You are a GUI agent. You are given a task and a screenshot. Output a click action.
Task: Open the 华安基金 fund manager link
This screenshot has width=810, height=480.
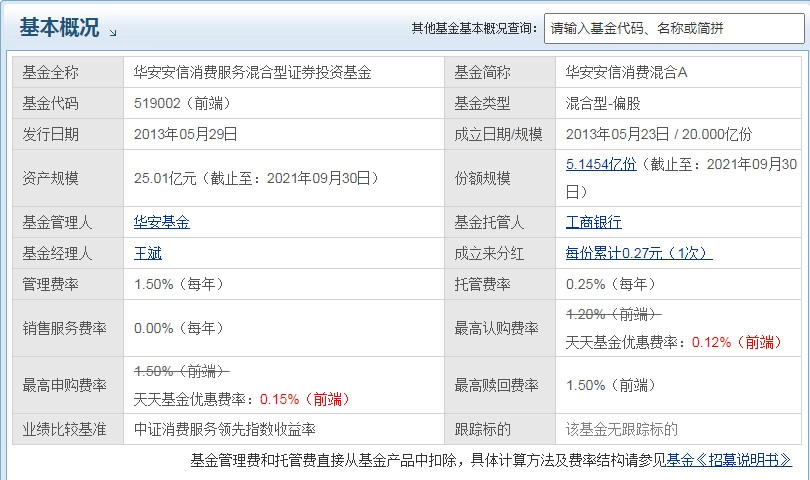click(162, 222)
